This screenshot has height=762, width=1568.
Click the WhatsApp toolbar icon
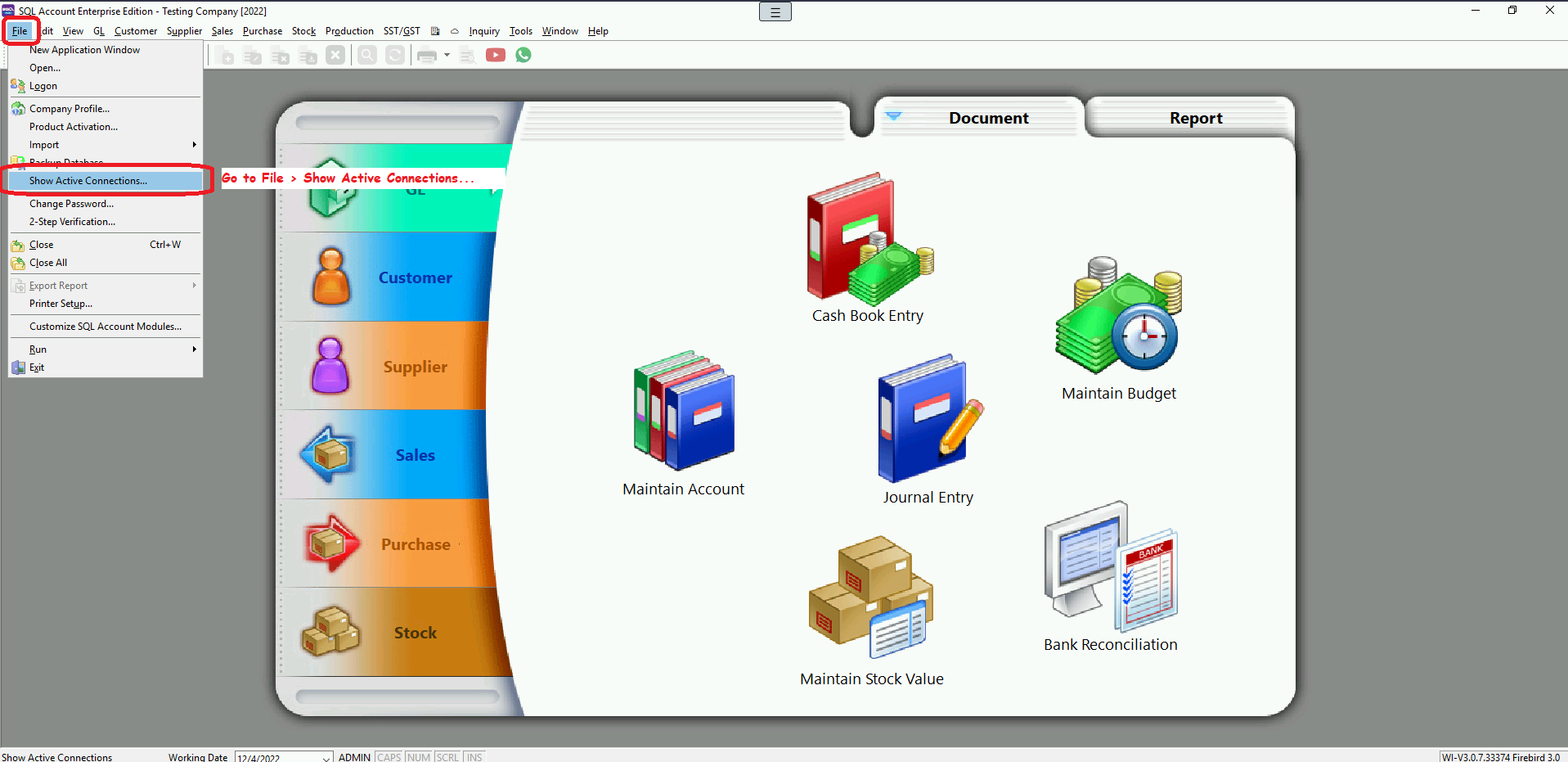click(x=523, y=55)
